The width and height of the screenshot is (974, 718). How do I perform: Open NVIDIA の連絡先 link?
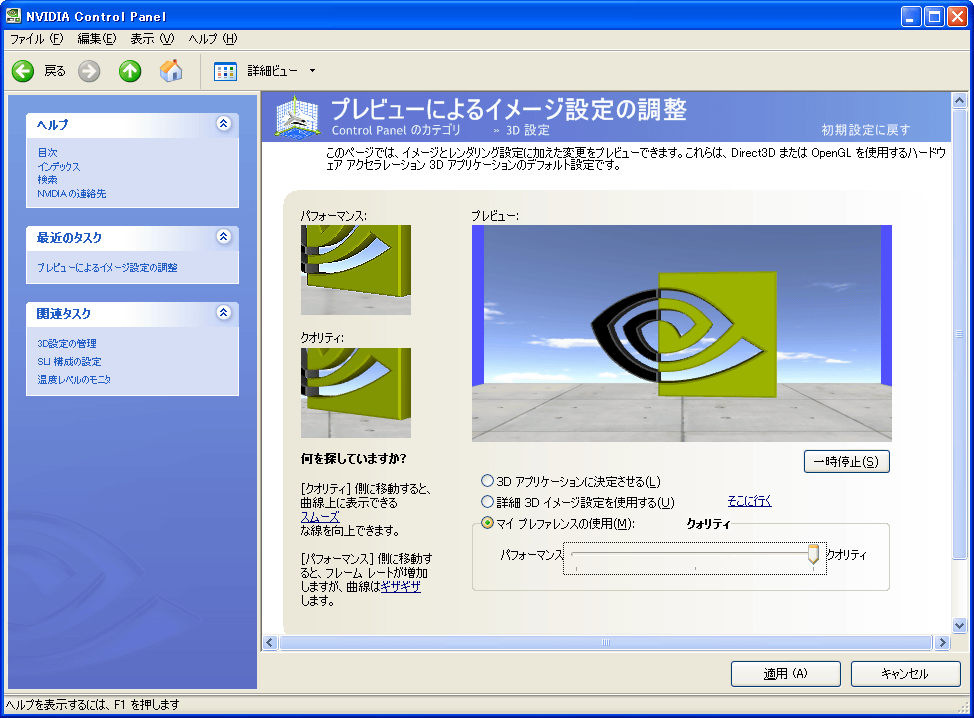[x=71, y=193]
